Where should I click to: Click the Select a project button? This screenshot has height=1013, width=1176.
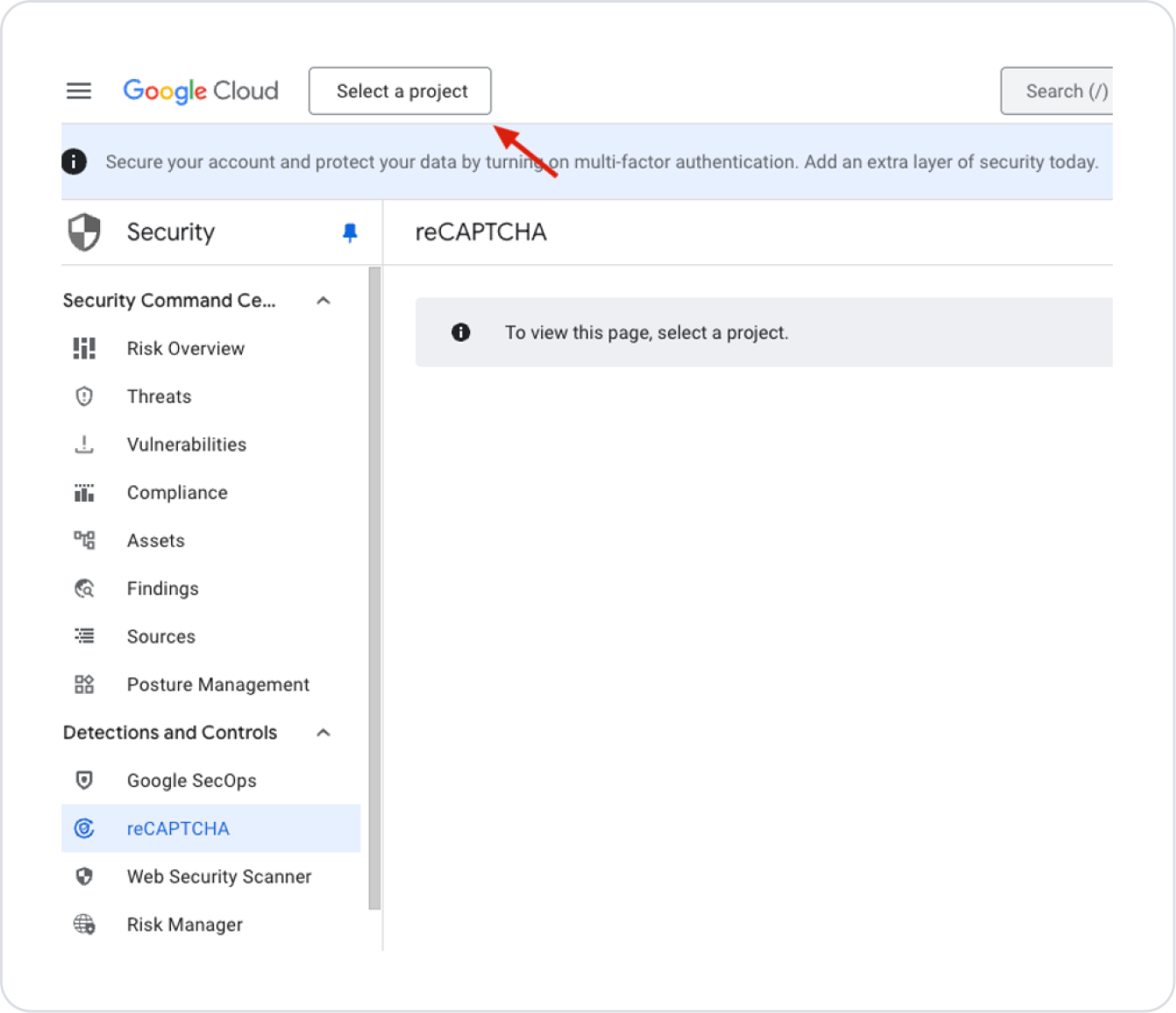400,90
